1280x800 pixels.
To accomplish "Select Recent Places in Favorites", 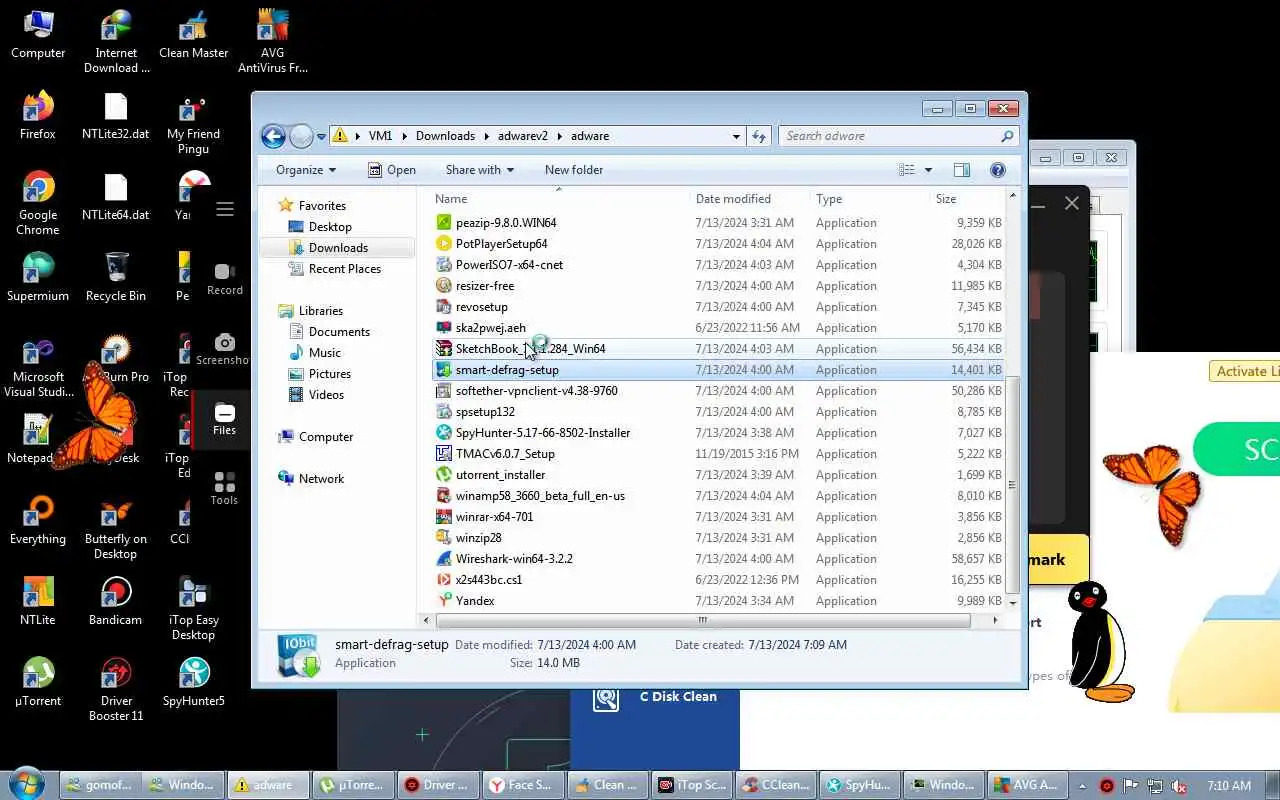I will coord(344,269).
